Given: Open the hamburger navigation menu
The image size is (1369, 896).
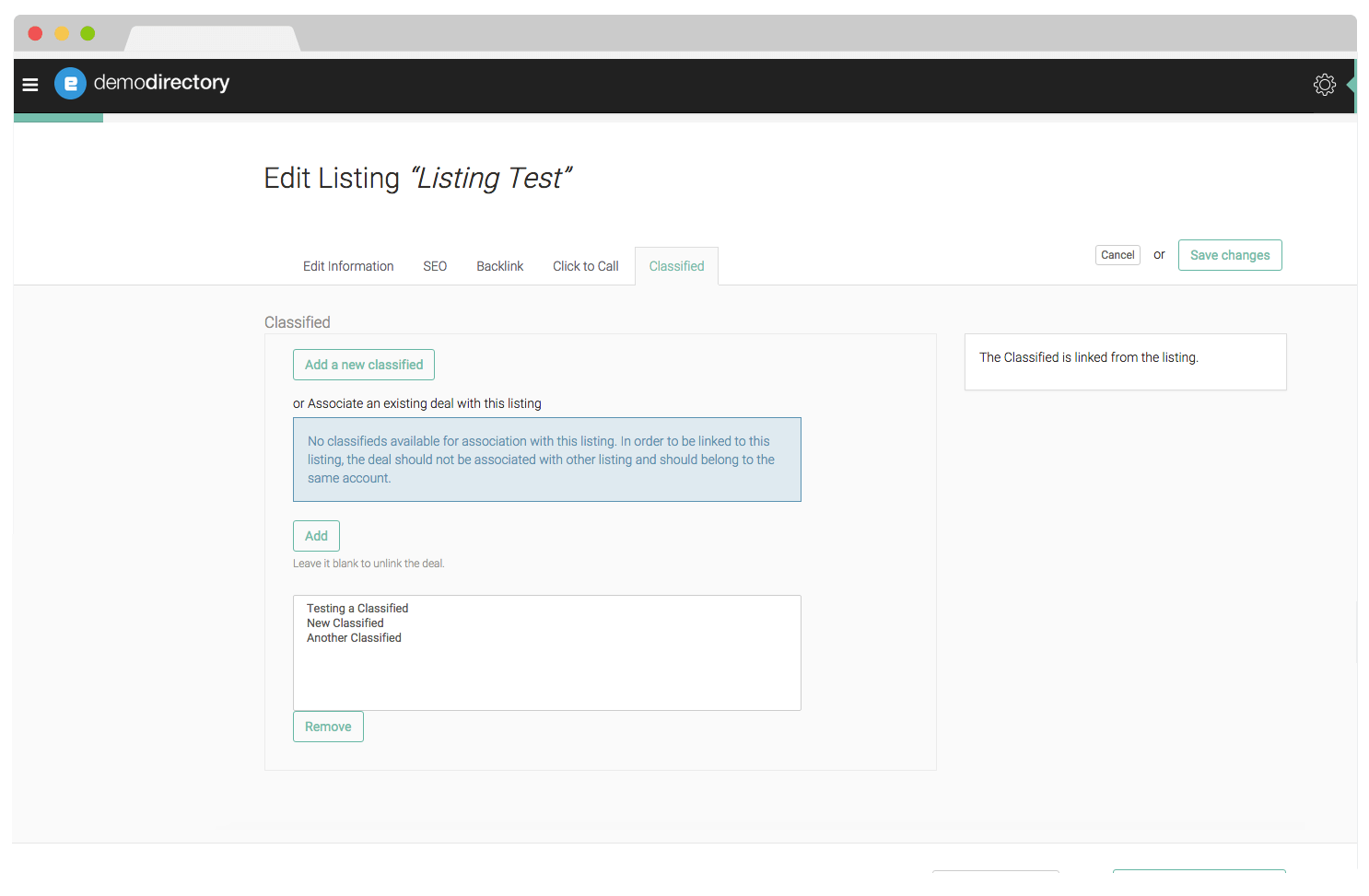Looking at the screenshot, I should 30,85.
